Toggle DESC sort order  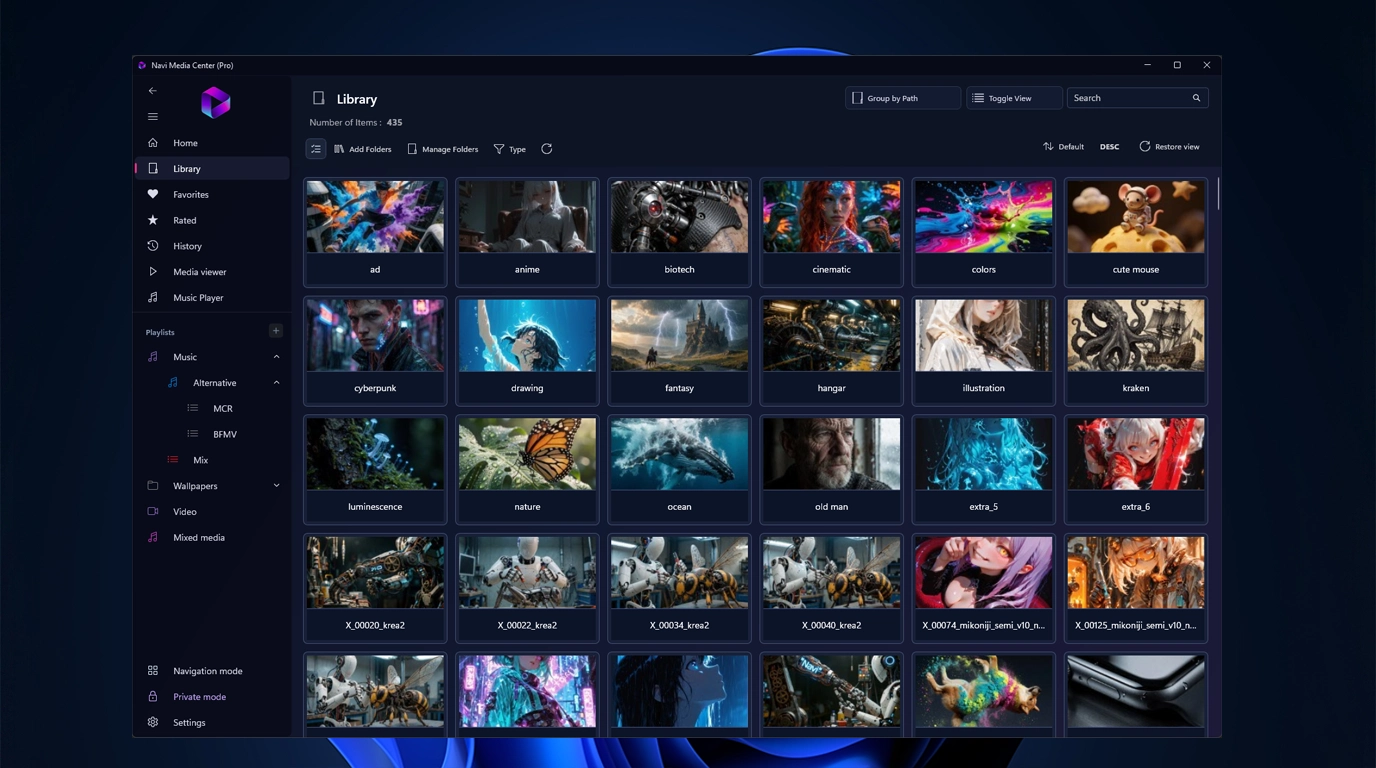pos(1110,147)
